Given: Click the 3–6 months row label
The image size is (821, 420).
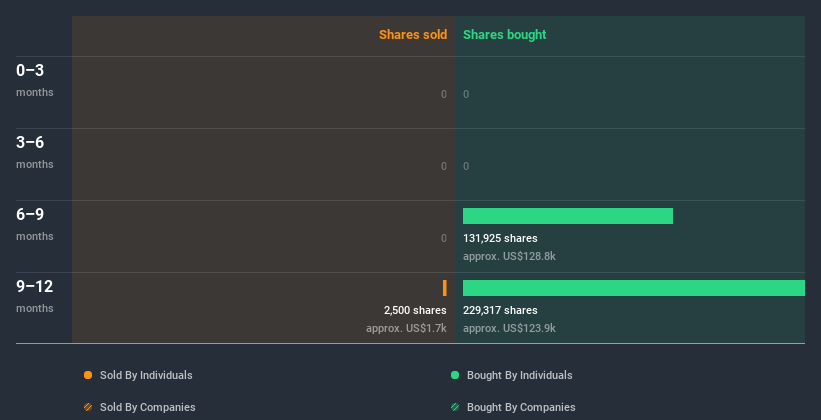Looking at the screenshot, I should [35, 152].
